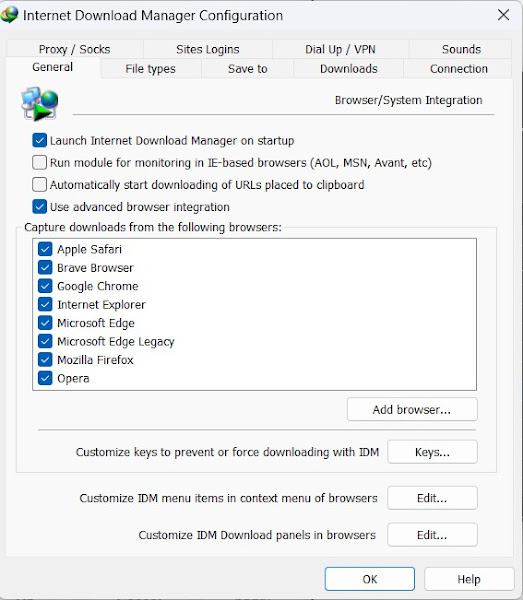Image resolution: width=523 pixels, height=600 pixels.
Task: Open the Help button
Action: pos(469,579)
